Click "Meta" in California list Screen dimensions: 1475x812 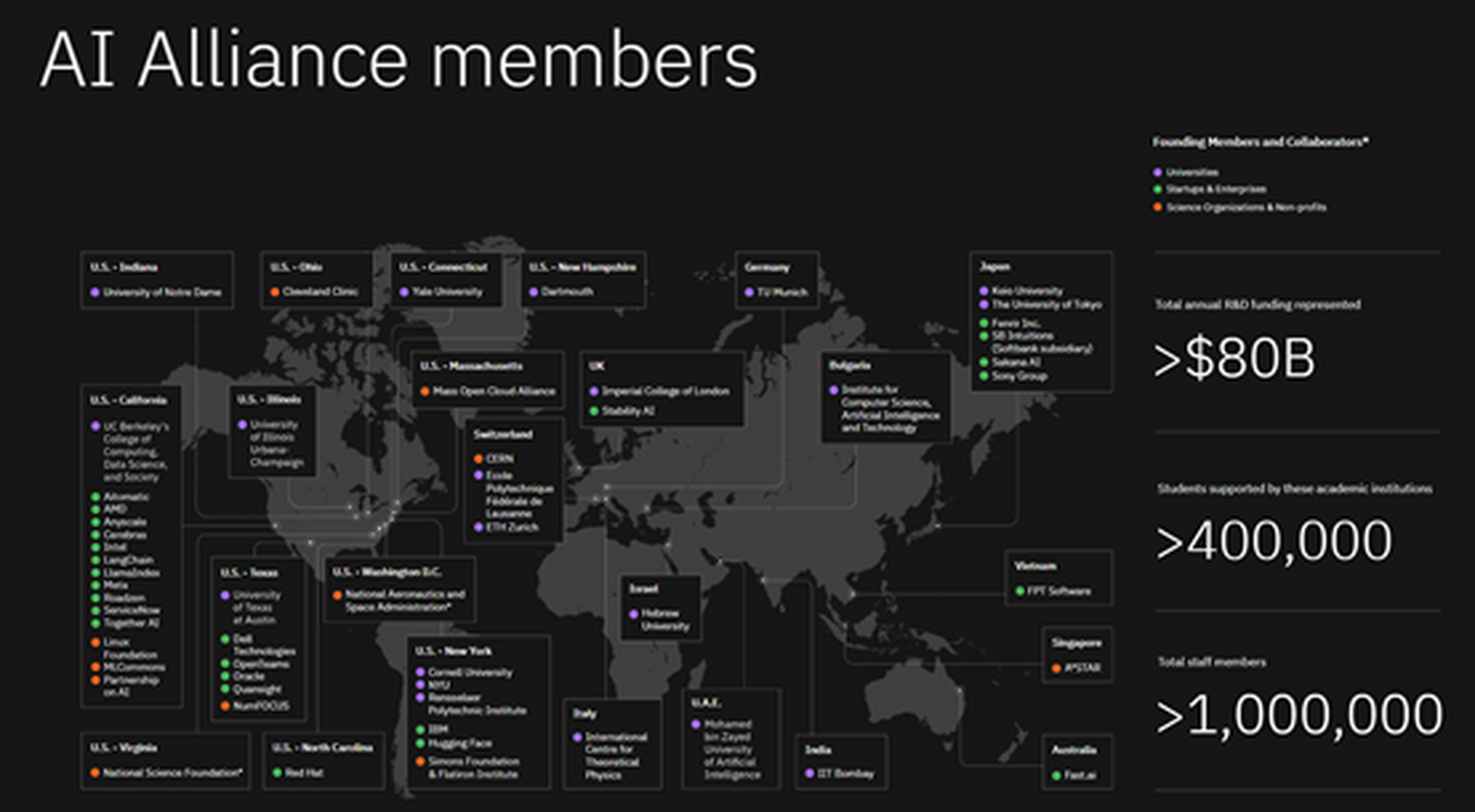[115, 585]
